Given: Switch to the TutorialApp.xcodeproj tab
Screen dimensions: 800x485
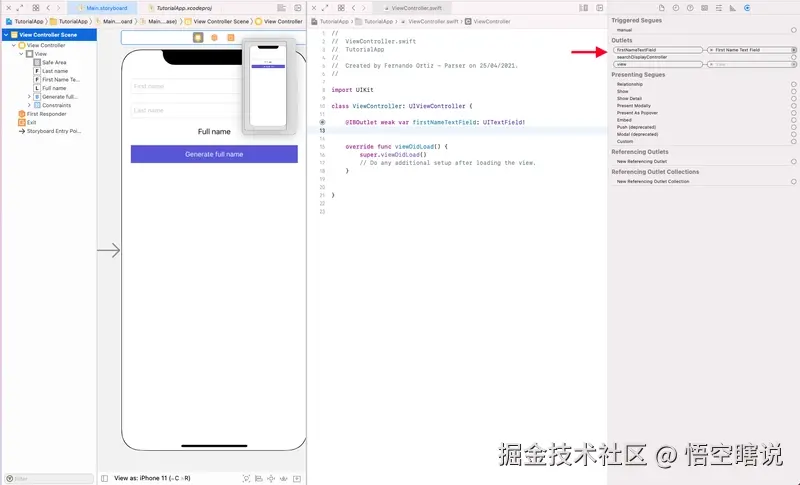Looking at the screenshot, I should pos(180,8).
